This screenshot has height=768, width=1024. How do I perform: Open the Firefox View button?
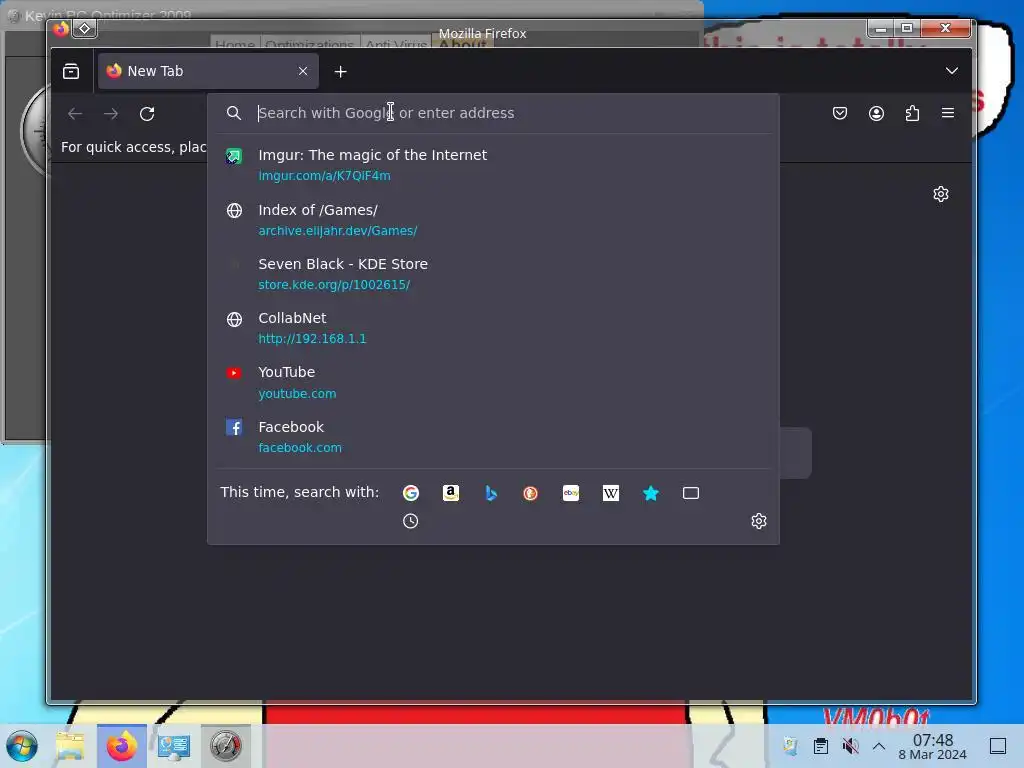(71, 71)
